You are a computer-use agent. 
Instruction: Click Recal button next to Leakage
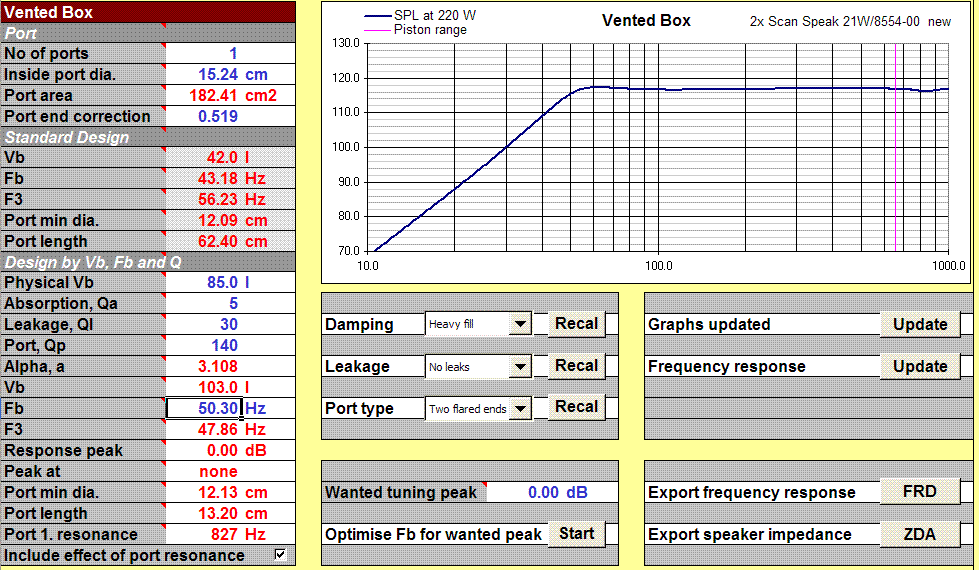coord(576,366)
